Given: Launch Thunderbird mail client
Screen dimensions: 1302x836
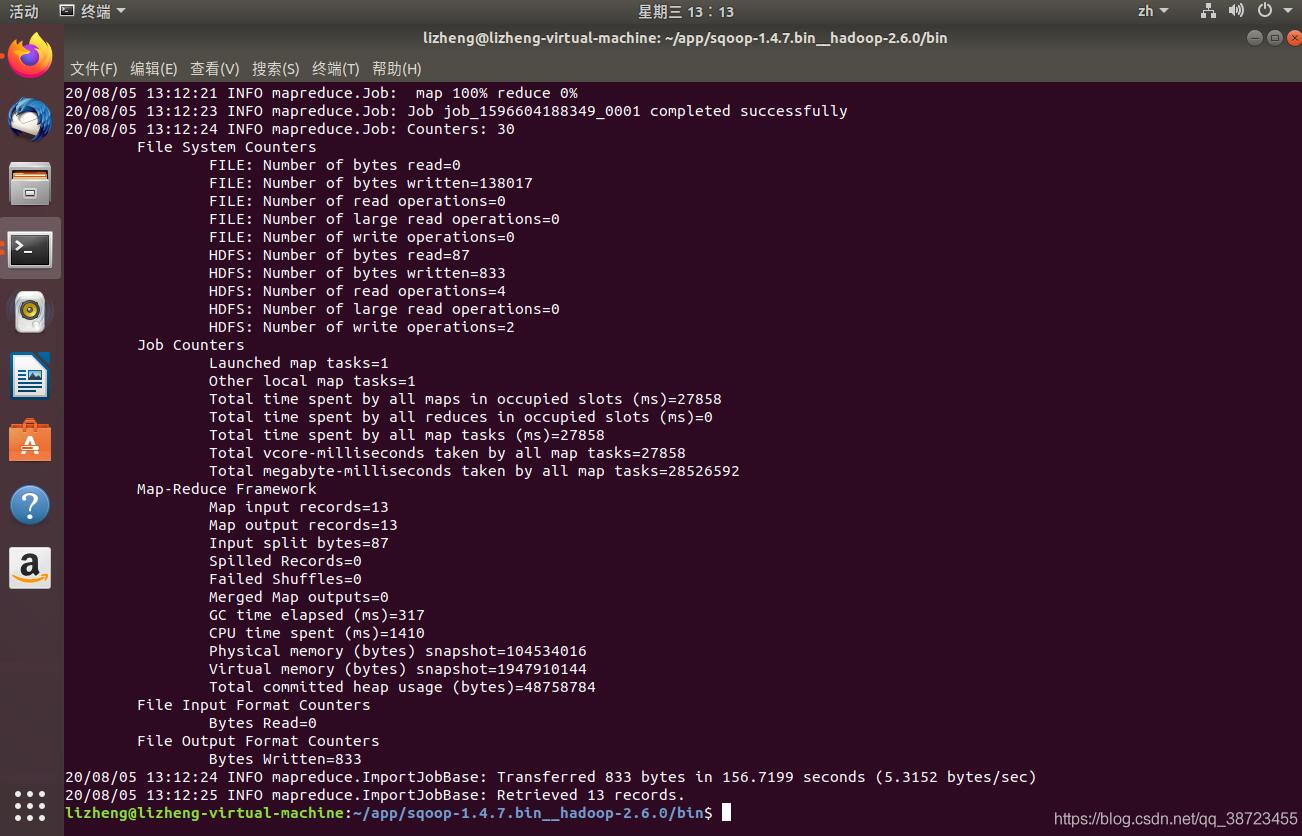Looking at the screenshot, I should (30, 120).
